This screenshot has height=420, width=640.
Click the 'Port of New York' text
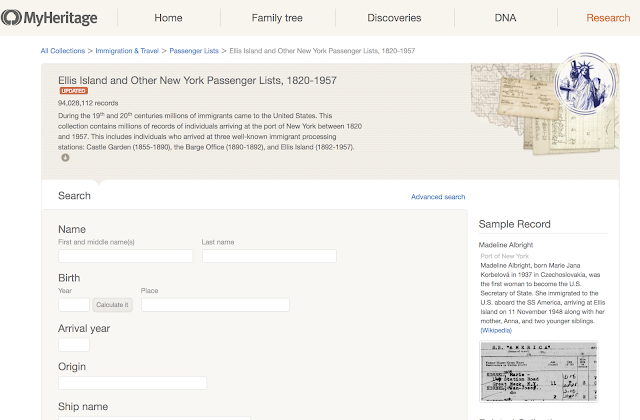coord(504,256)
